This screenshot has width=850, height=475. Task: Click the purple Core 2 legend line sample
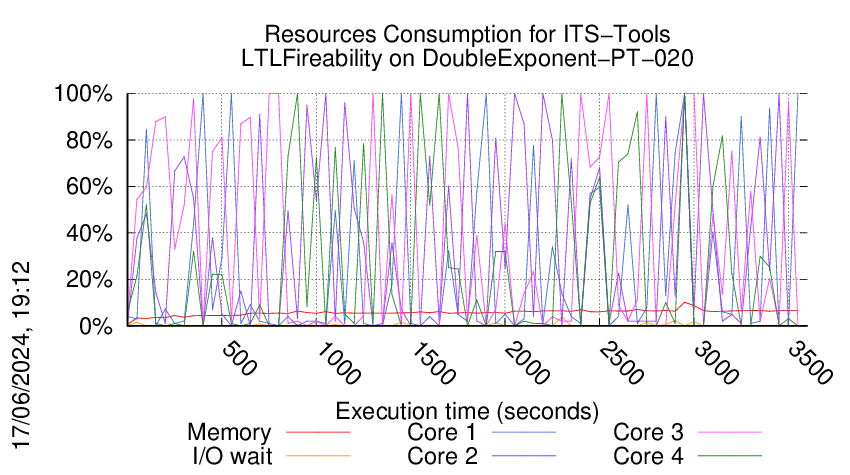(524, 456)
